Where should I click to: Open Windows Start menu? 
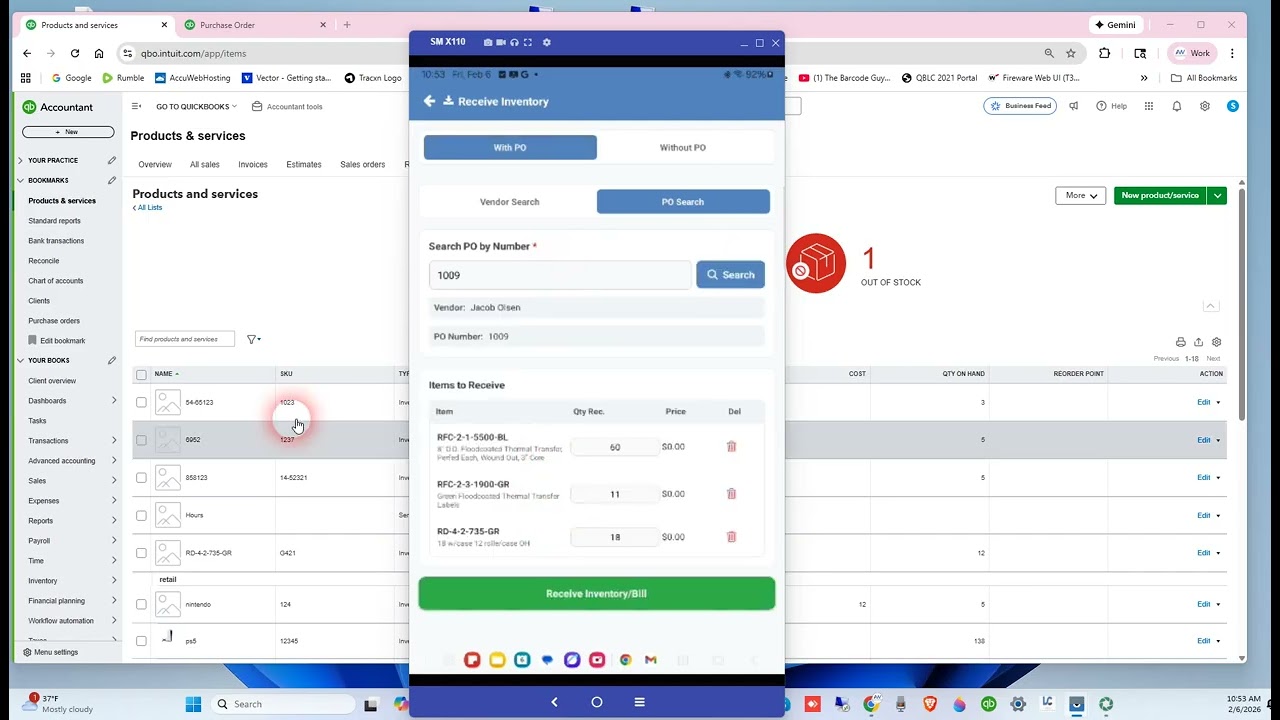pos(193,704)
